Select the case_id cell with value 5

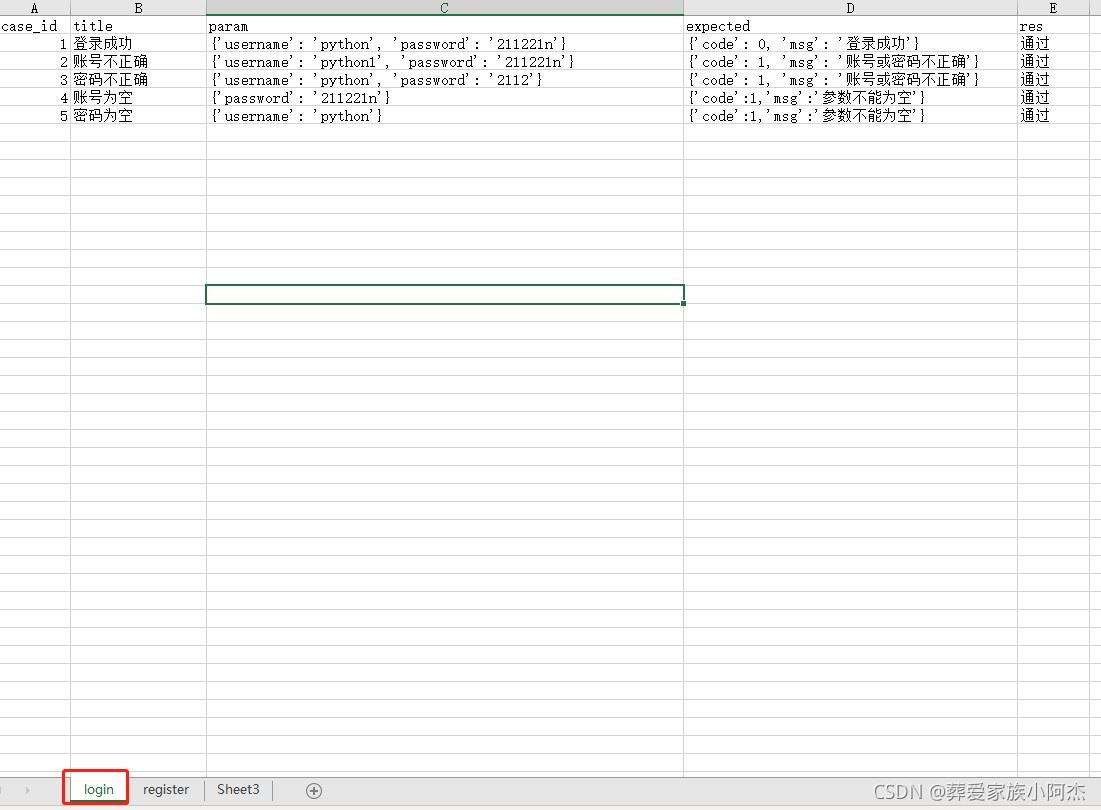pos(34,115)
